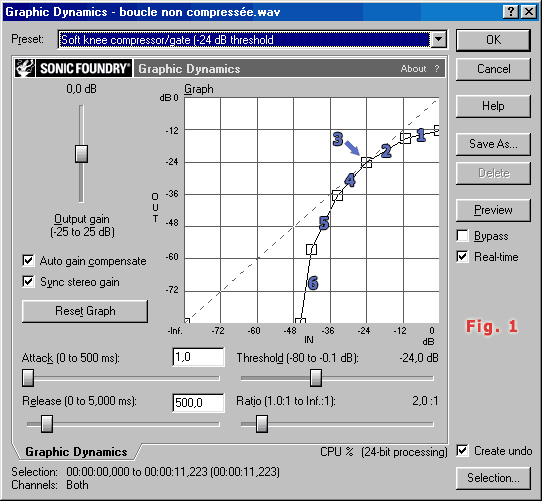Select the Preset combo box text field

point(245,40)
